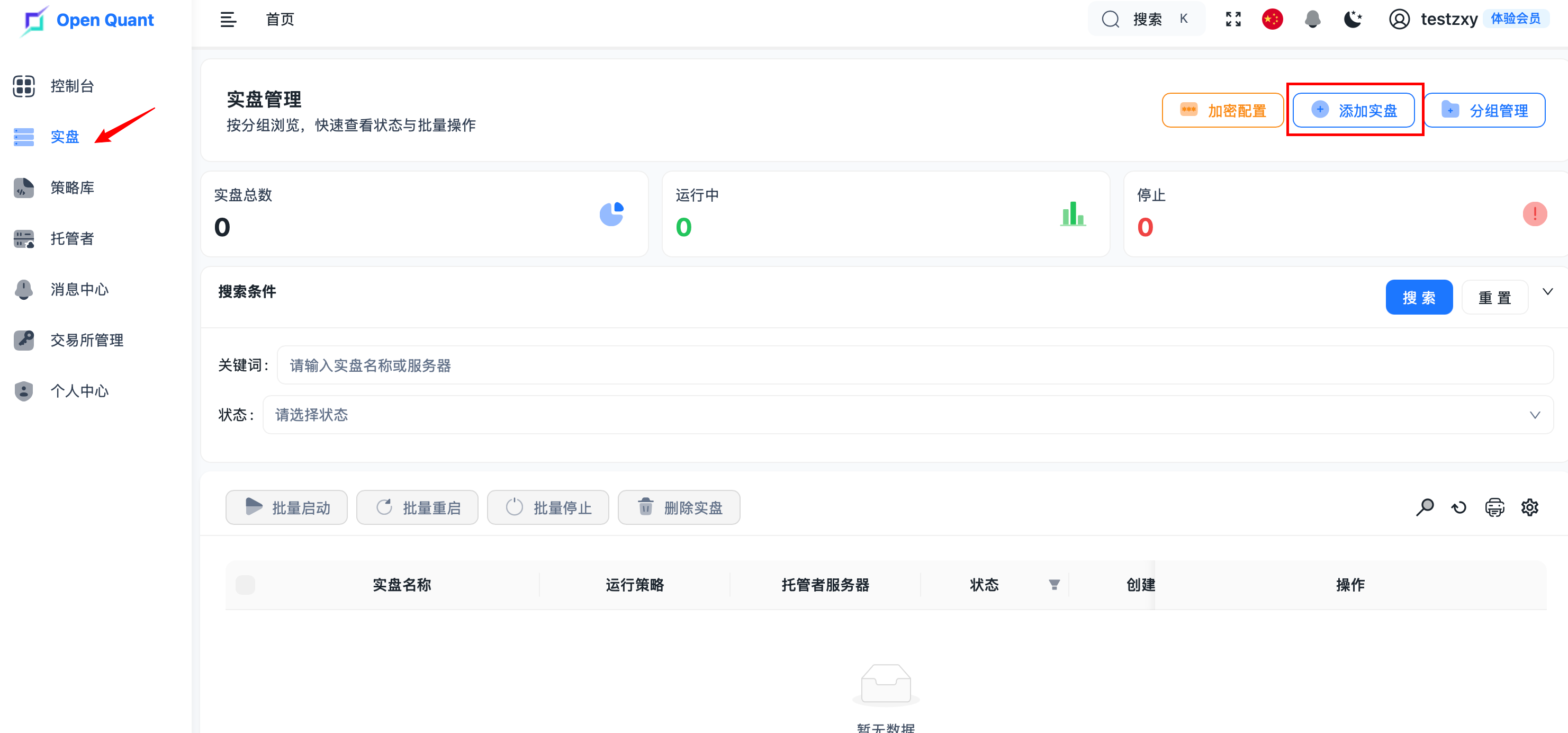Open the testzxy user profile menu
Image resolution: width=1568 pixels, height=733 pixels.
pyautogui.click(x=1448, y=20)
